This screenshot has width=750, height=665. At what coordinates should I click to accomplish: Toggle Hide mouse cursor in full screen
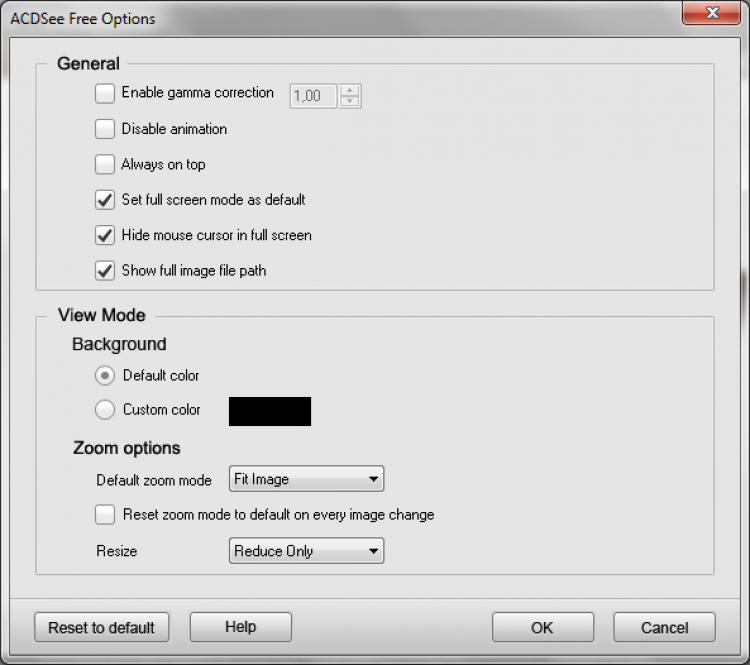[104, 235]
